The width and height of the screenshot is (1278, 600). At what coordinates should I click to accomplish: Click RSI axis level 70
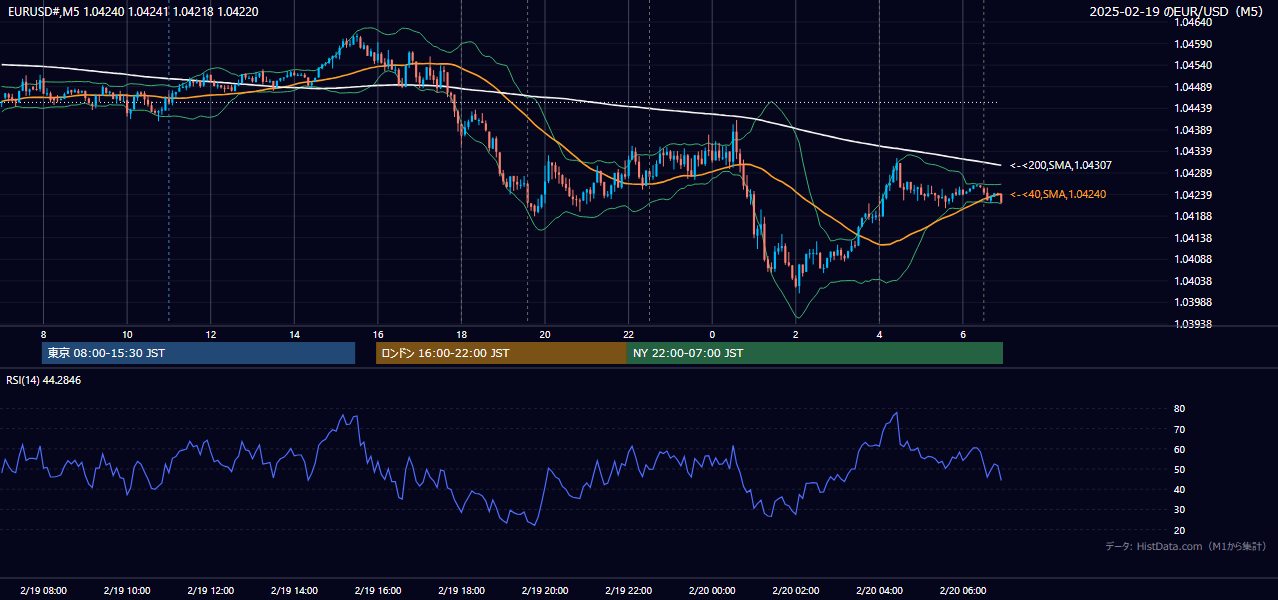coord(1179,429)
